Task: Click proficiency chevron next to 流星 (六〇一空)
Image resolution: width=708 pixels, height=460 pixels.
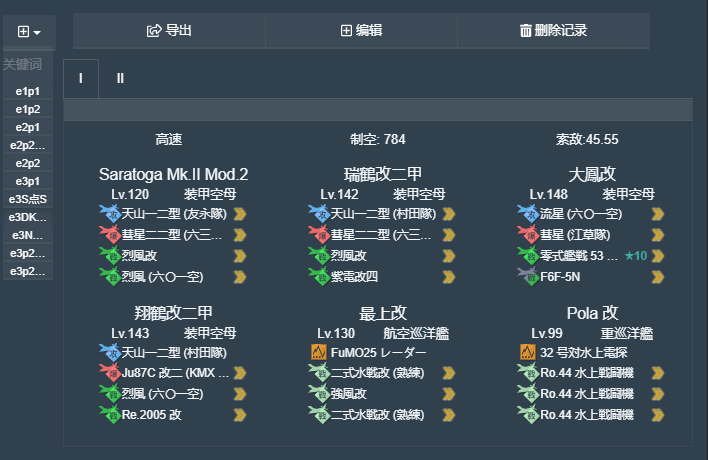Action: pos(658,213)
